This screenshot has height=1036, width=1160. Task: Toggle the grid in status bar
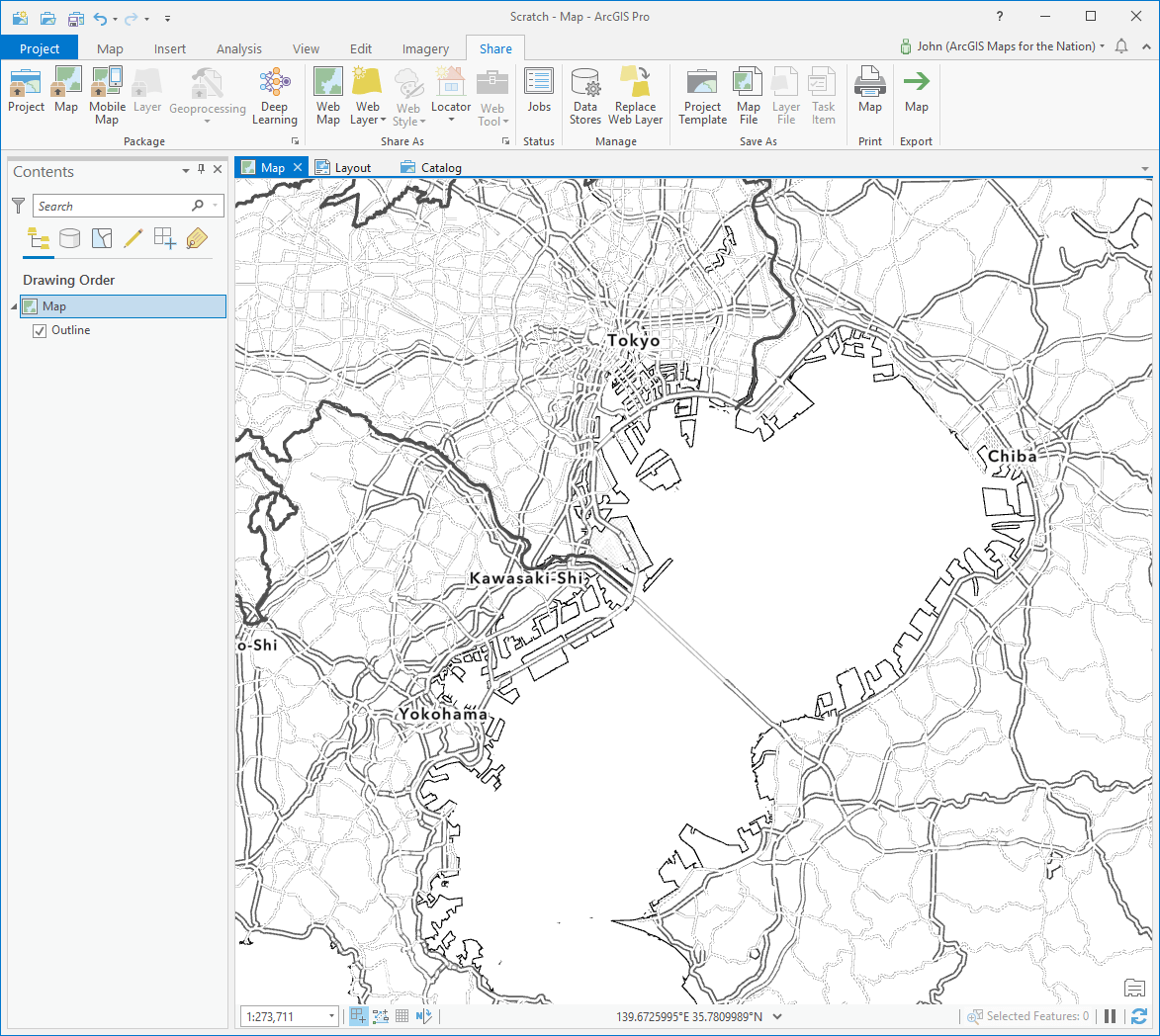pyautogui.click(x=402, y=1016)
